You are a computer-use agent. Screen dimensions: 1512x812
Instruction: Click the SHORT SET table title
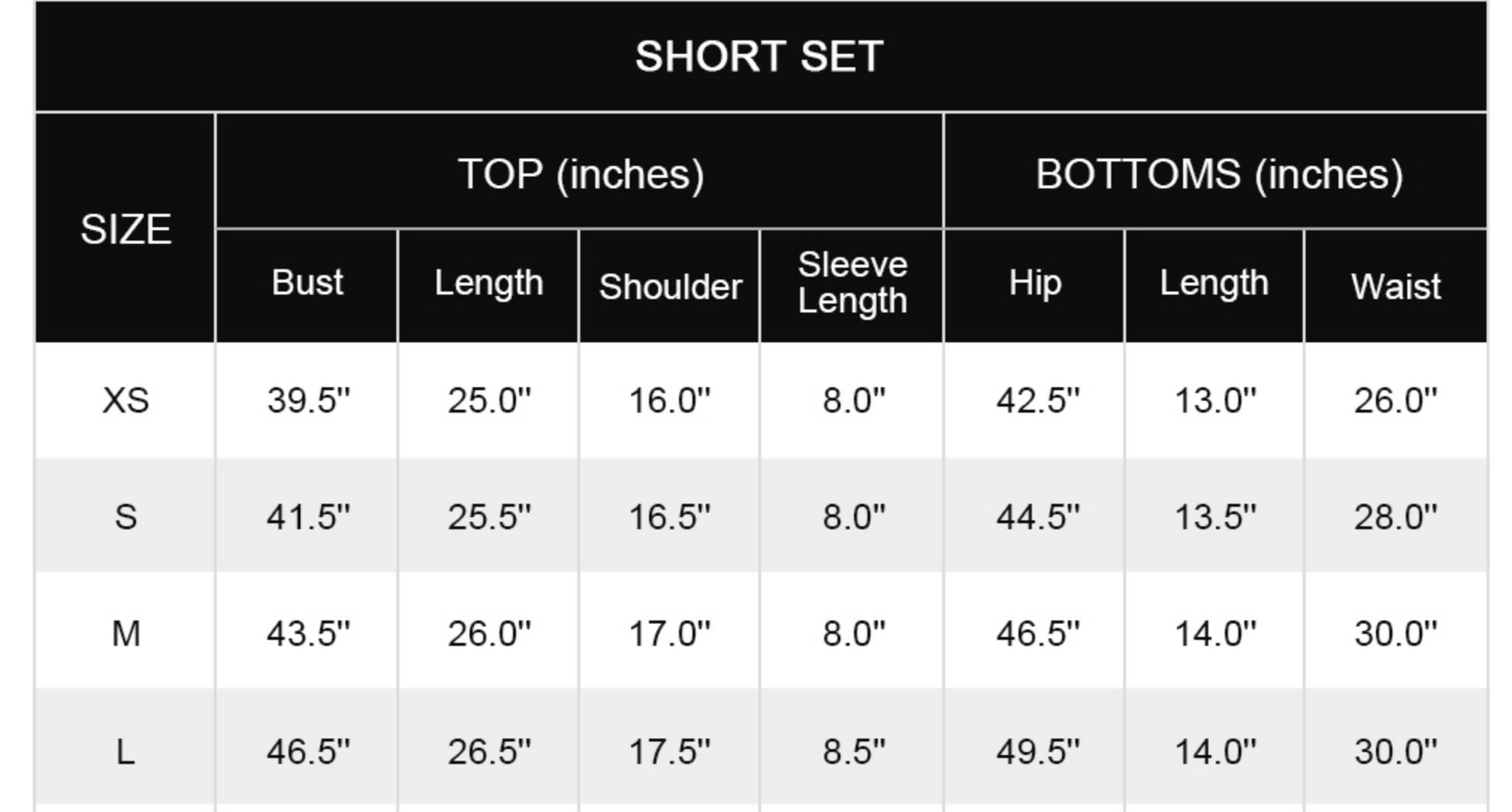tap(759, 57)
